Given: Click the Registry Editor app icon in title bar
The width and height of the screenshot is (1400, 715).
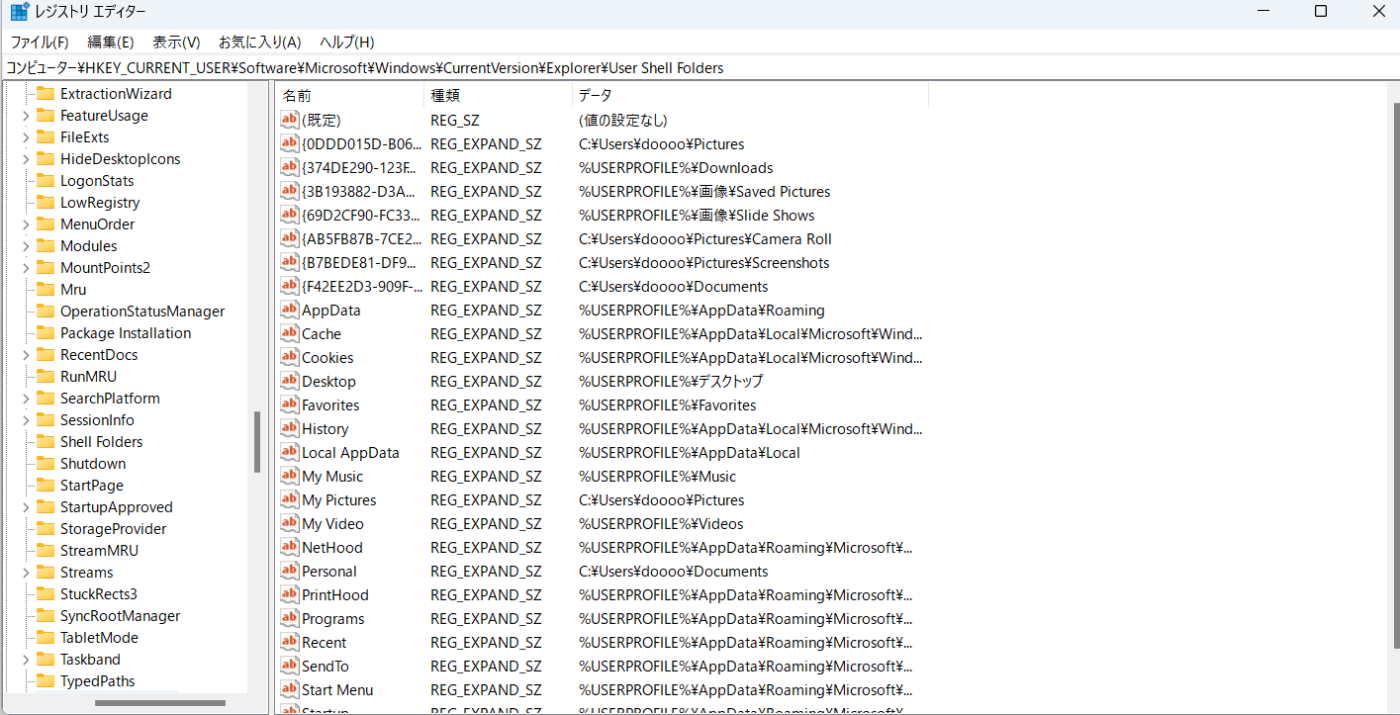Looking at the screenshot, I should (20, 11).
